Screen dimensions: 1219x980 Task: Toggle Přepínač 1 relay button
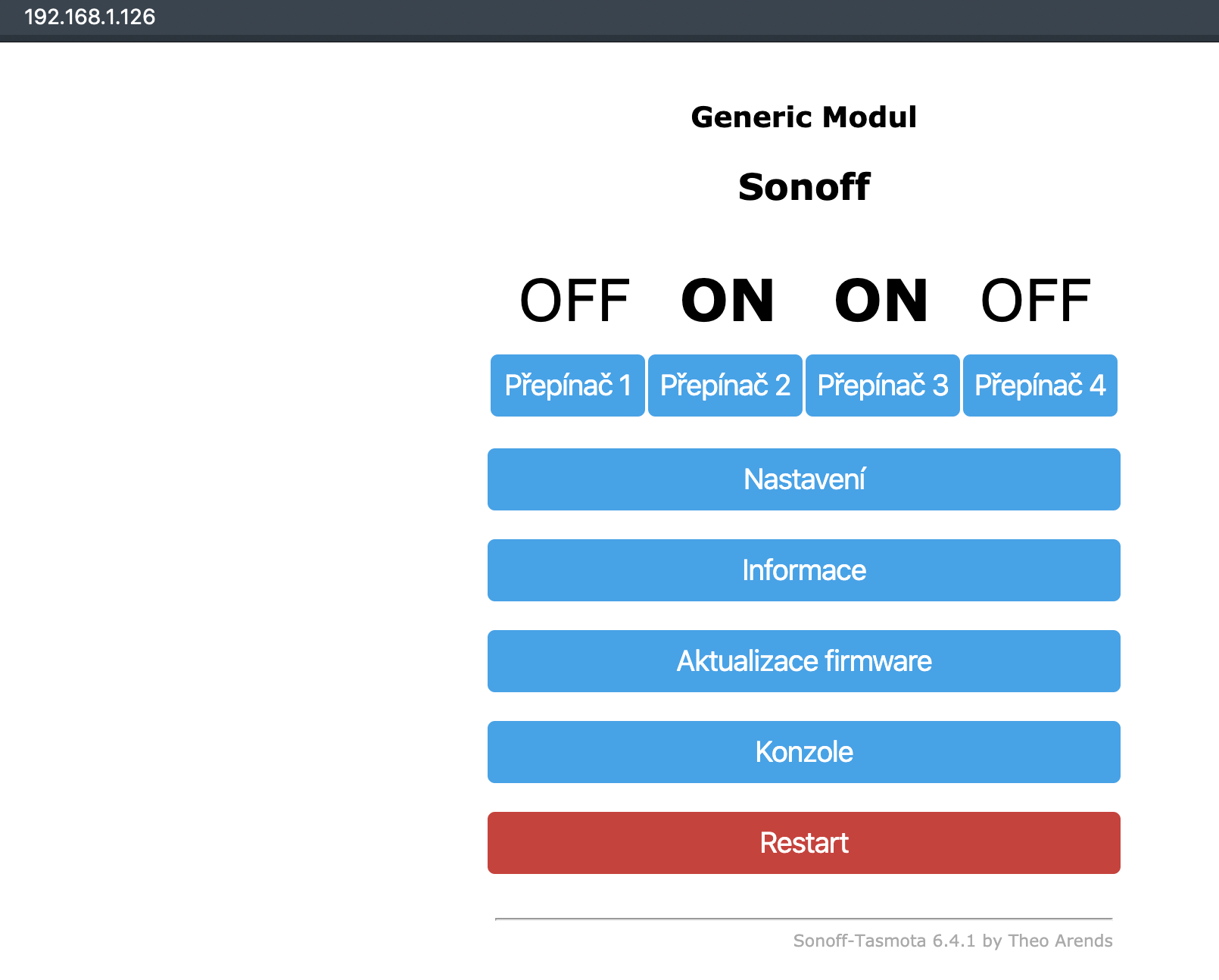coord(567,385)
